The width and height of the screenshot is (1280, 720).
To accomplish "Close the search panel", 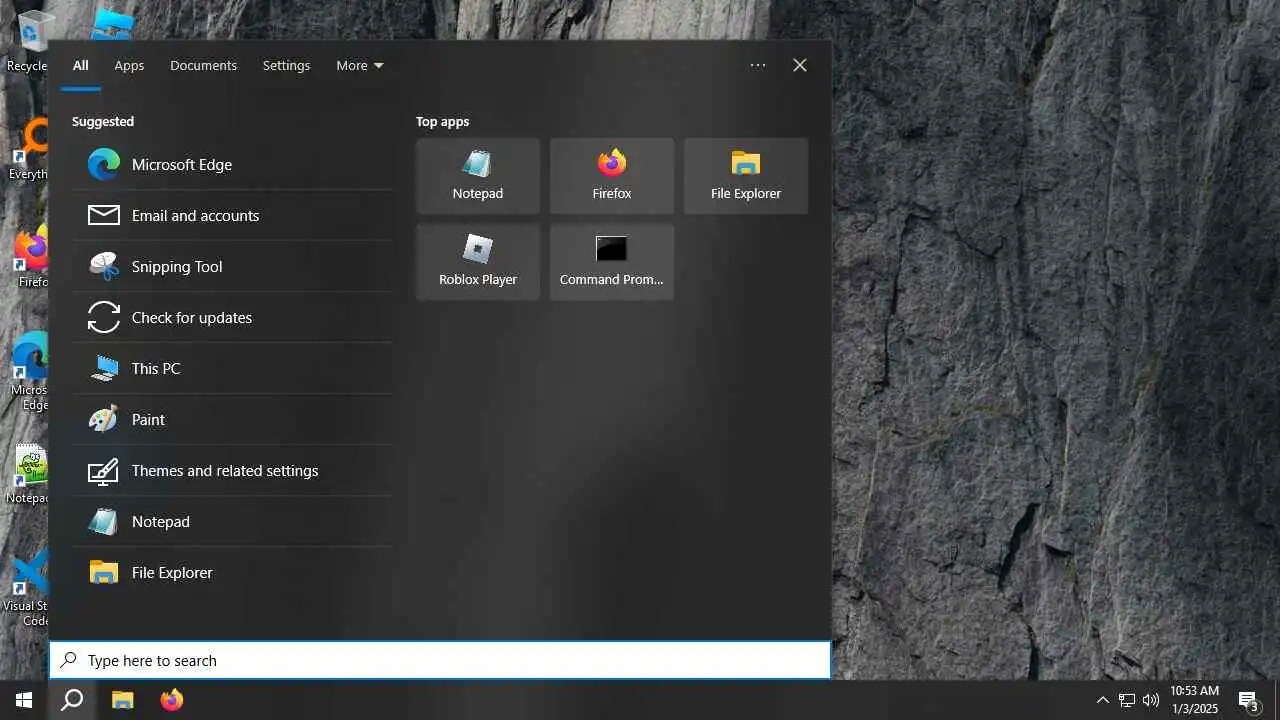I will (x=800, y=65).
